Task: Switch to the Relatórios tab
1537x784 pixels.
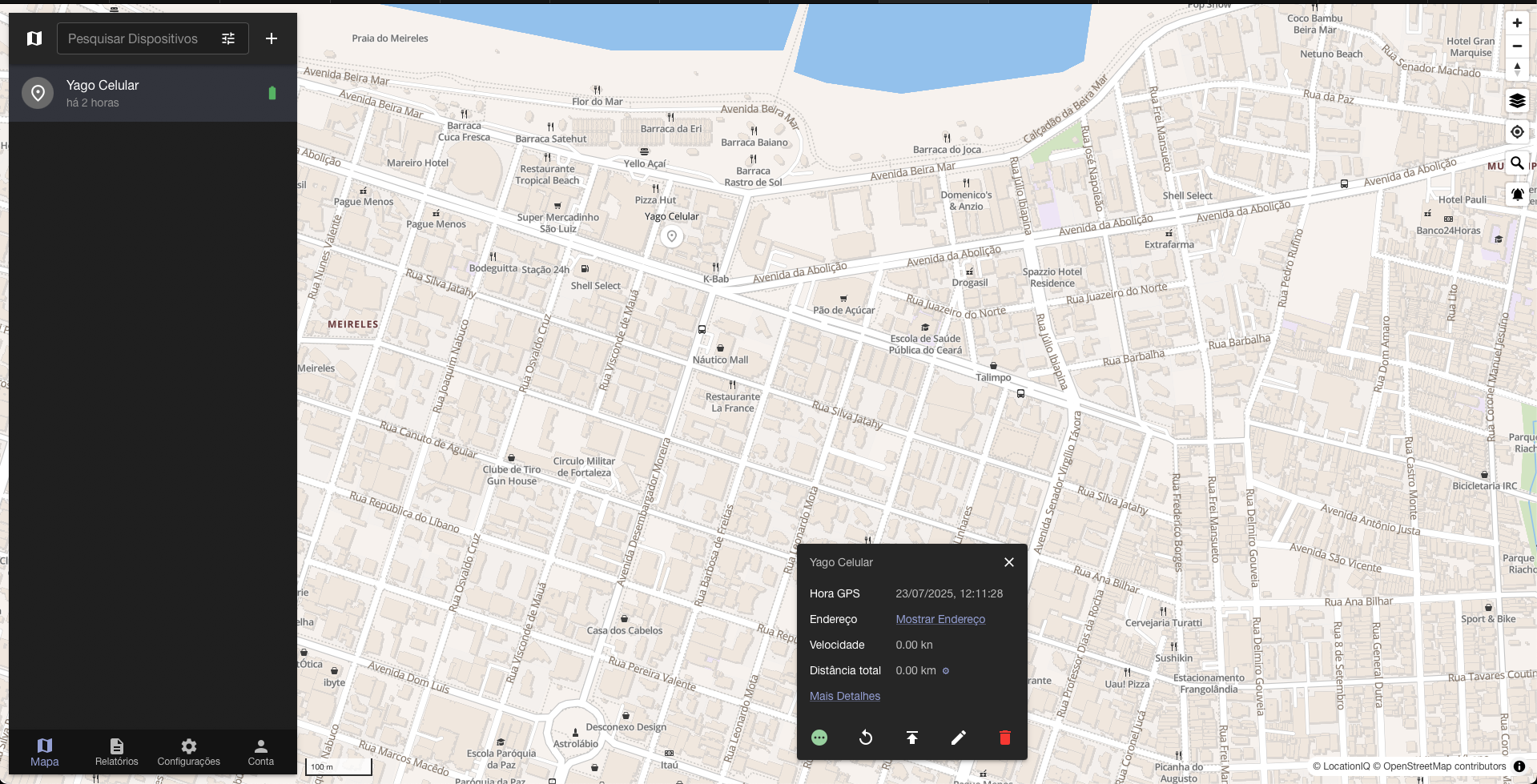Action: click(117, 752)
